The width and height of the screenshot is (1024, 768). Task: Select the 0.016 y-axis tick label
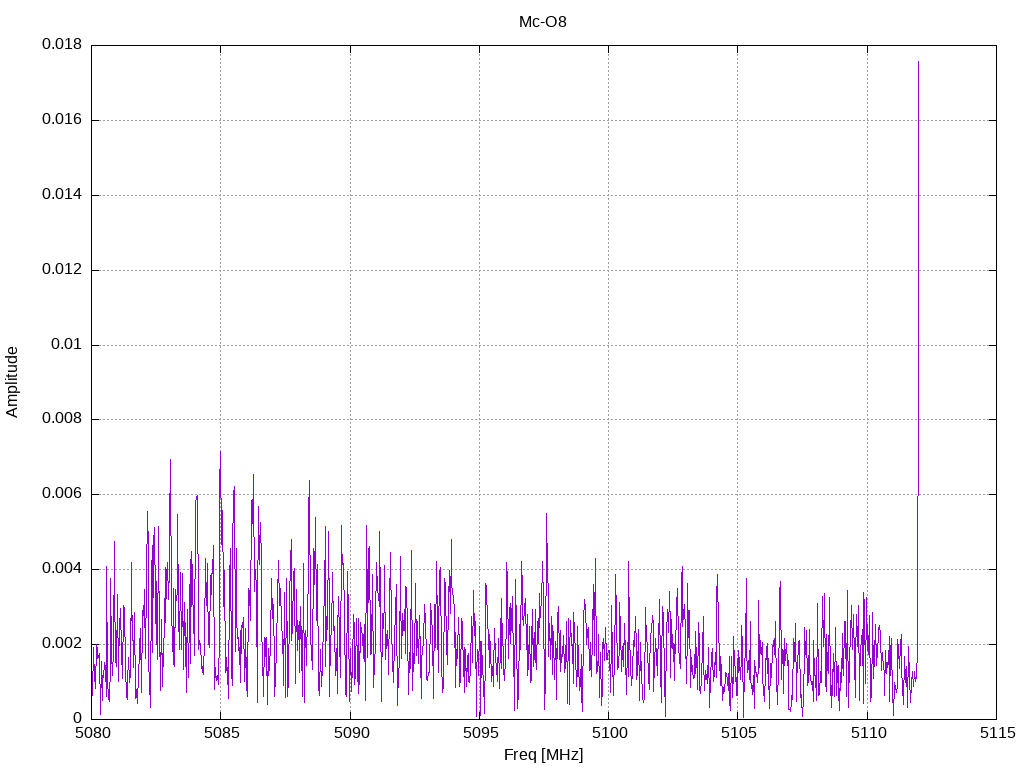point(61,120)
